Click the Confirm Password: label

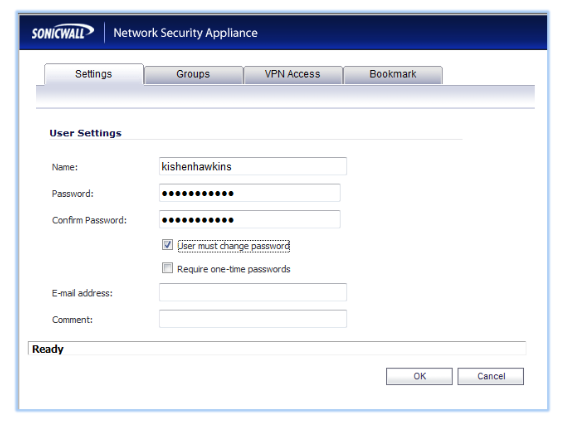coord(90,220)
